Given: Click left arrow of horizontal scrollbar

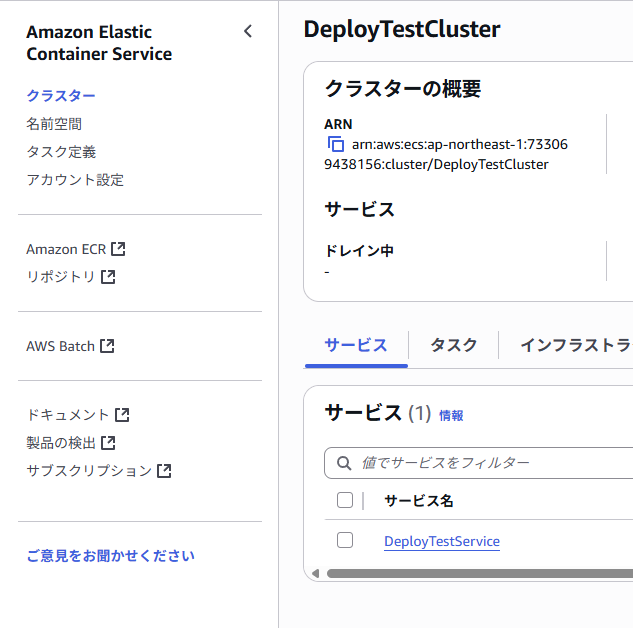Looking at the screenshot, I should click(315, 573).
